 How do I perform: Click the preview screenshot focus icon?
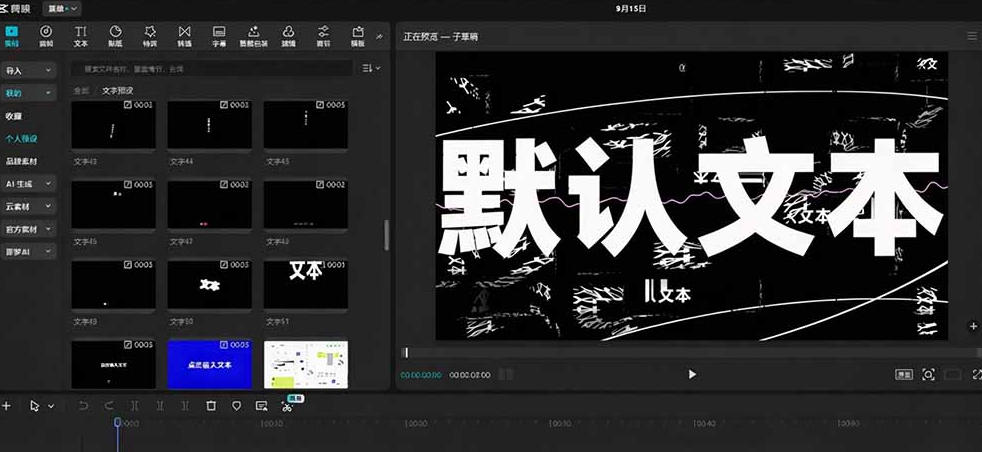coord(928,374)
